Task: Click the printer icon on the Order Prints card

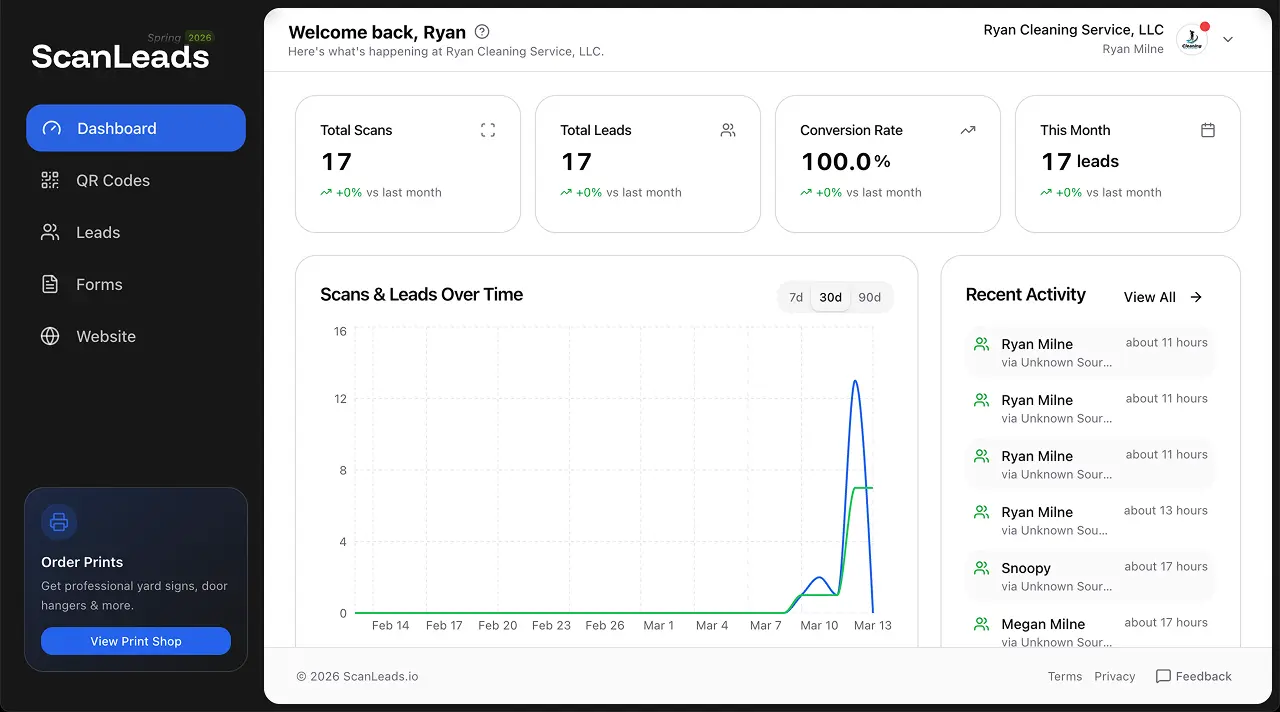Action: pos(58,522)
